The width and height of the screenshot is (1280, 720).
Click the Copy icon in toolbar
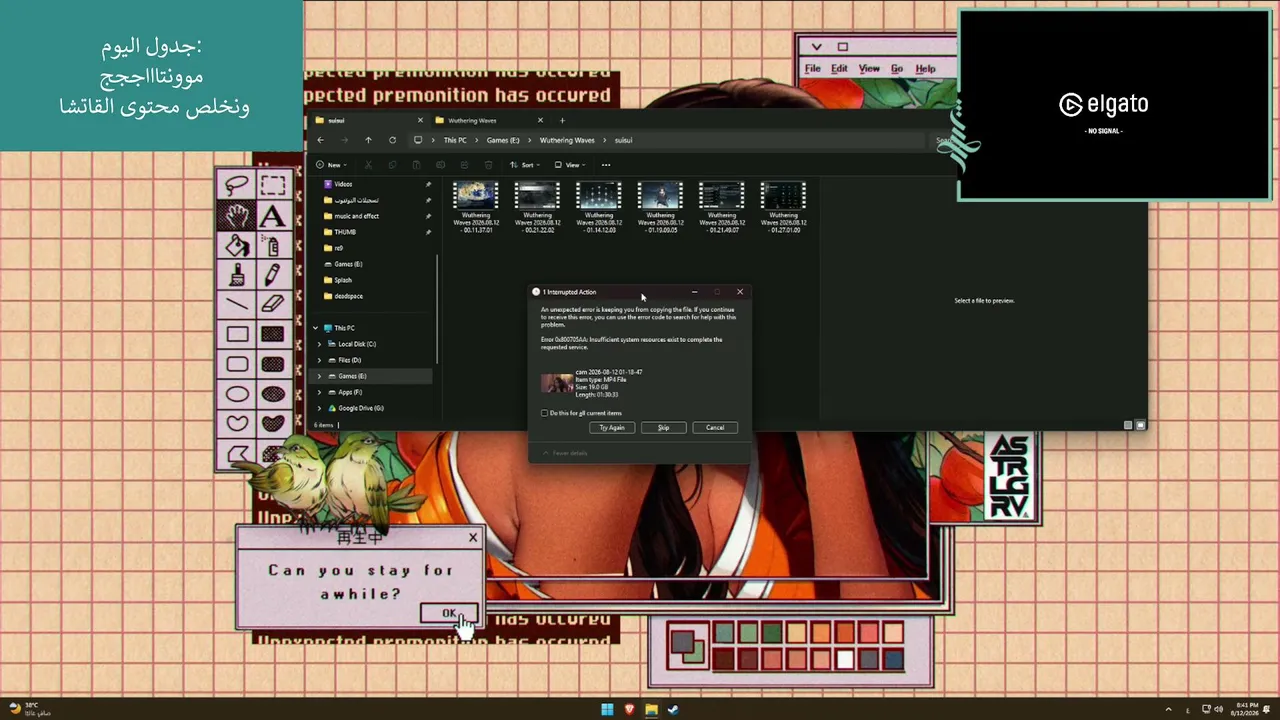392,165
